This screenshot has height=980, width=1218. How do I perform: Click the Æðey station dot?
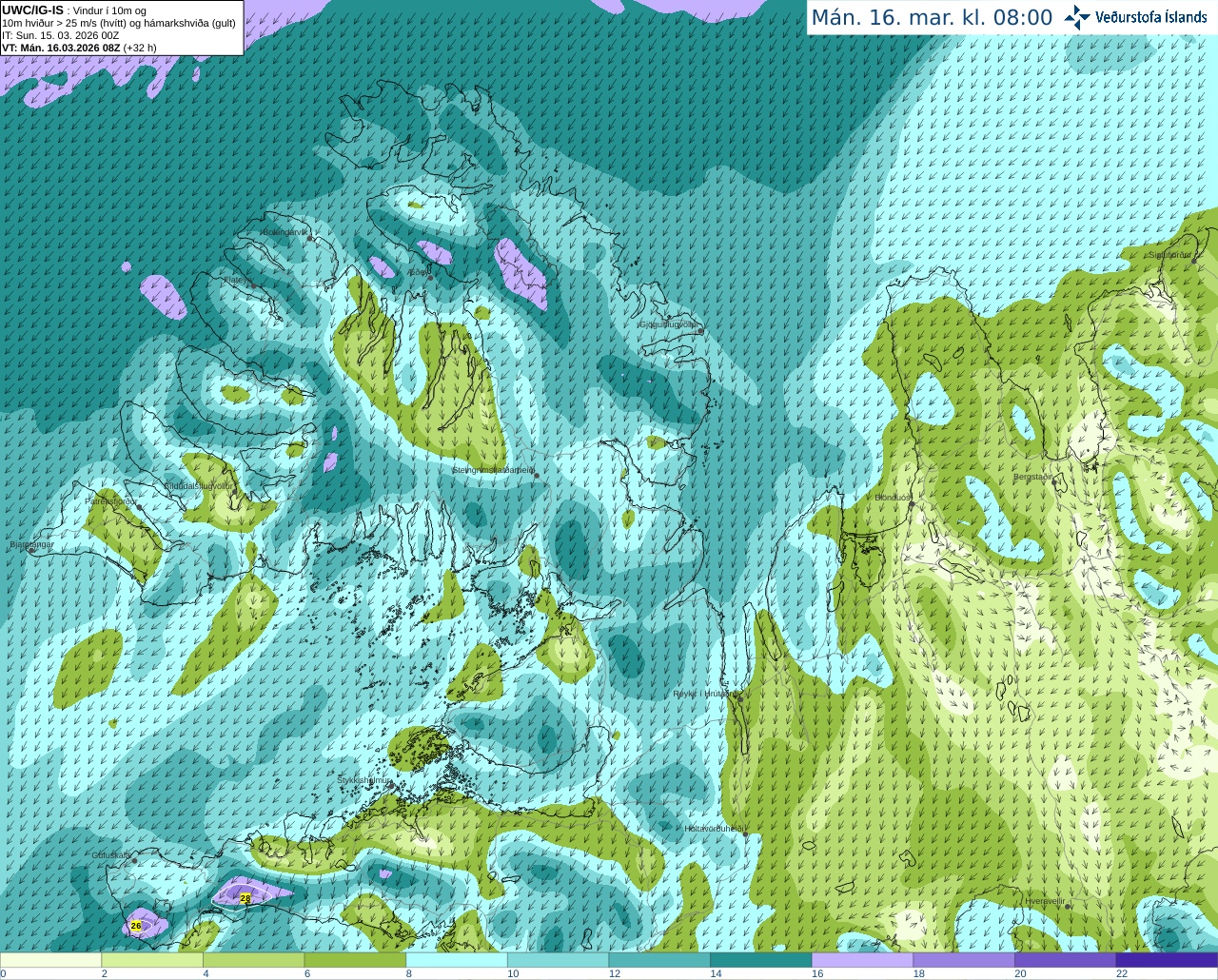coord(430,278)
